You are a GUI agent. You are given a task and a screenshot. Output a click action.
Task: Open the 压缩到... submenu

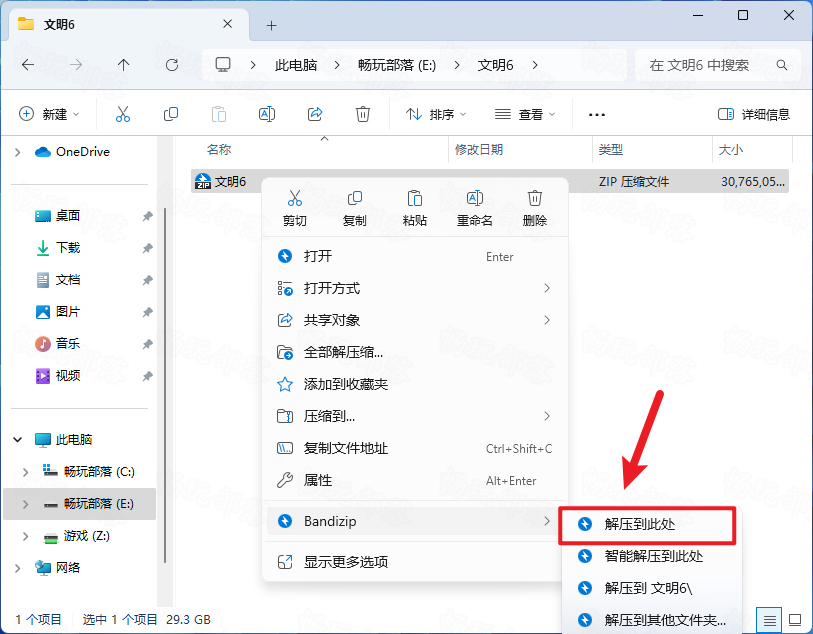tap(415, 416)
